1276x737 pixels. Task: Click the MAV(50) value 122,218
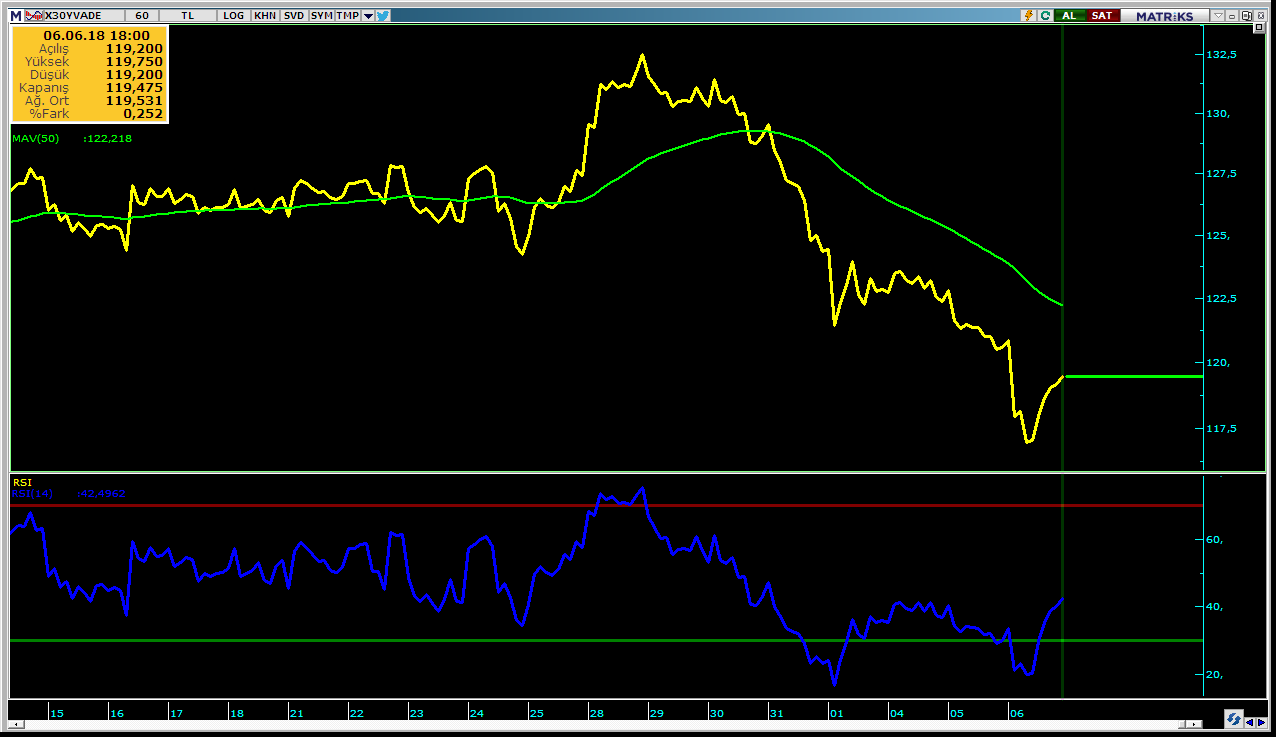point(108,138)
